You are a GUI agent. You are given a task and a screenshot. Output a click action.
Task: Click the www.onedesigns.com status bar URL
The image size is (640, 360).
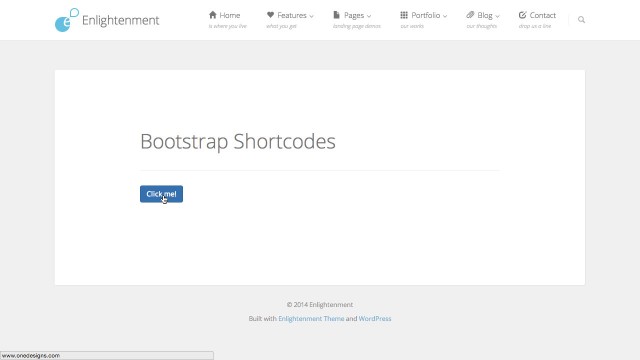(x=31, y=356)
